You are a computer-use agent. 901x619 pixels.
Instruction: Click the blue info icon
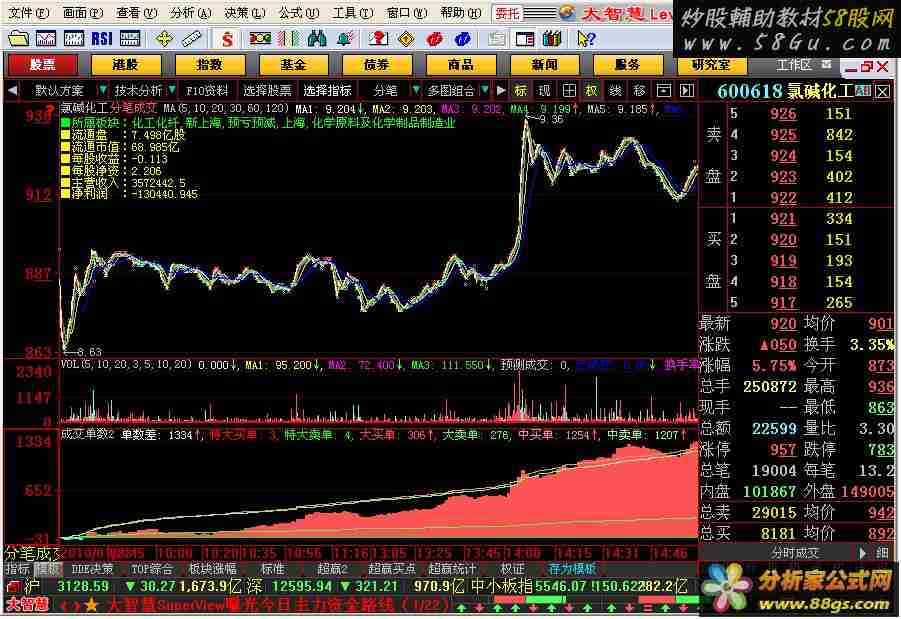(463, 39)
